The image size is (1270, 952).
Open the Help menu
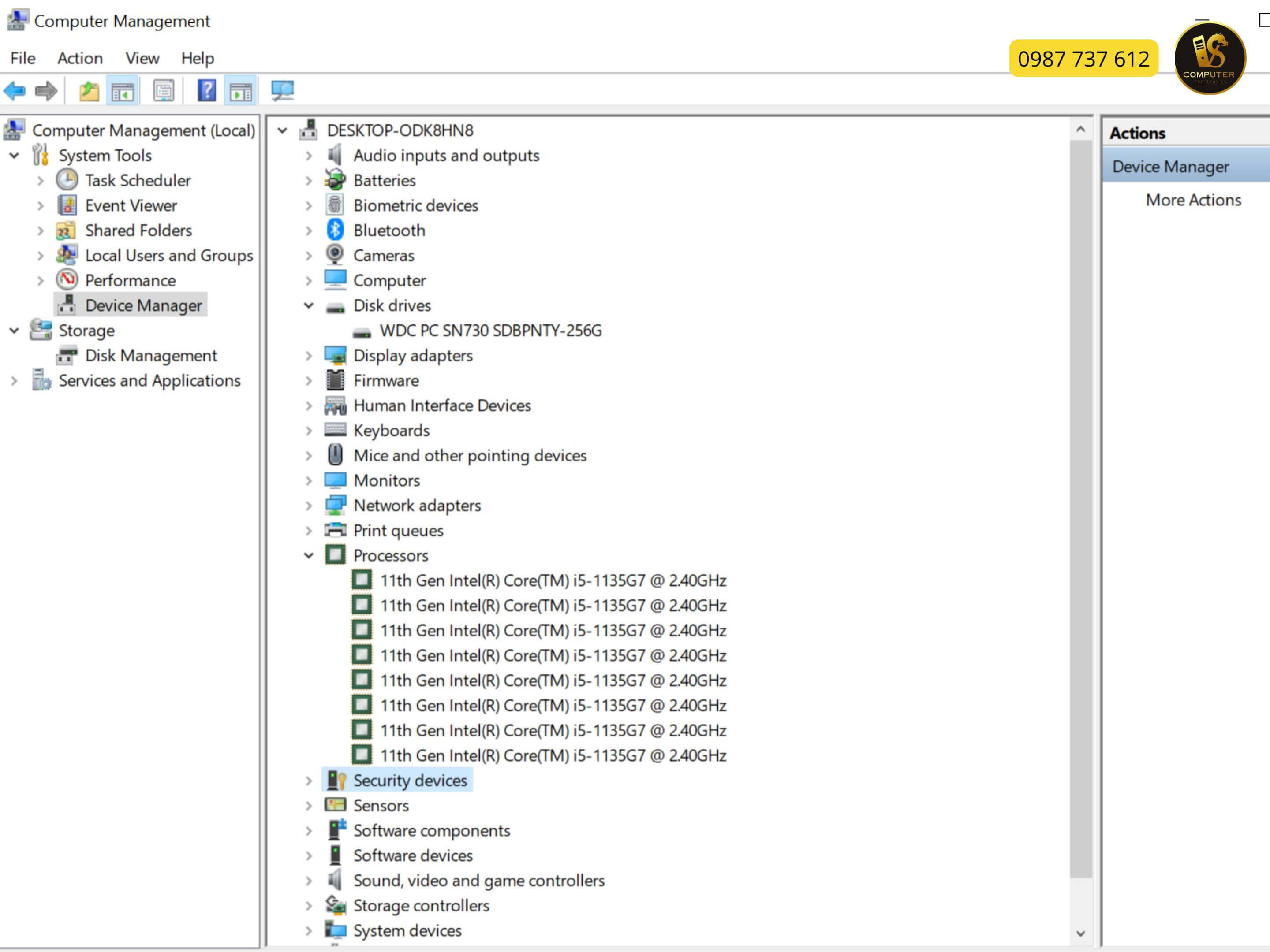click(198, 58)
